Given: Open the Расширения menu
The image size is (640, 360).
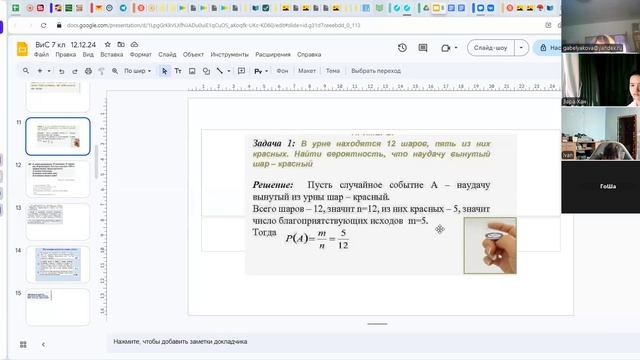Looking at the screenshot, I should point(273,54).
